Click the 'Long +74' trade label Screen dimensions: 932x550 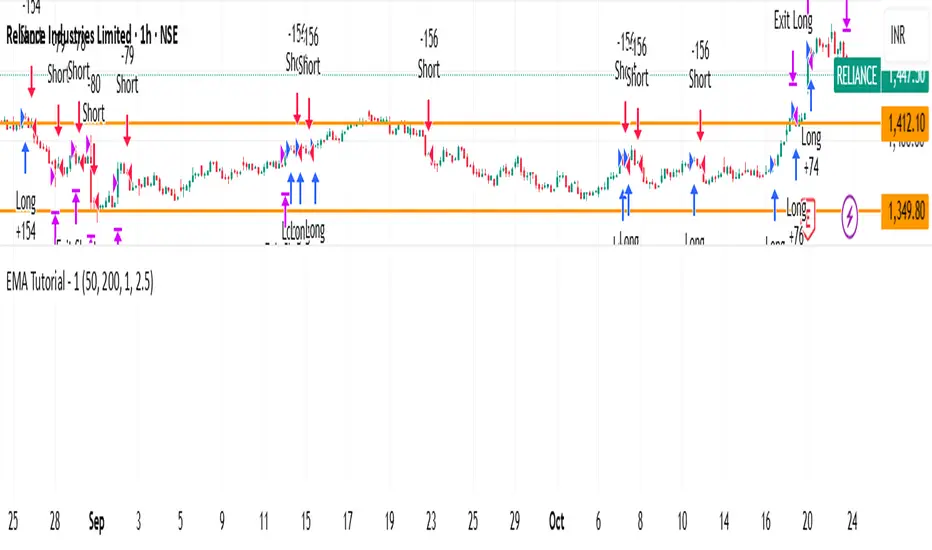point(811,152)
